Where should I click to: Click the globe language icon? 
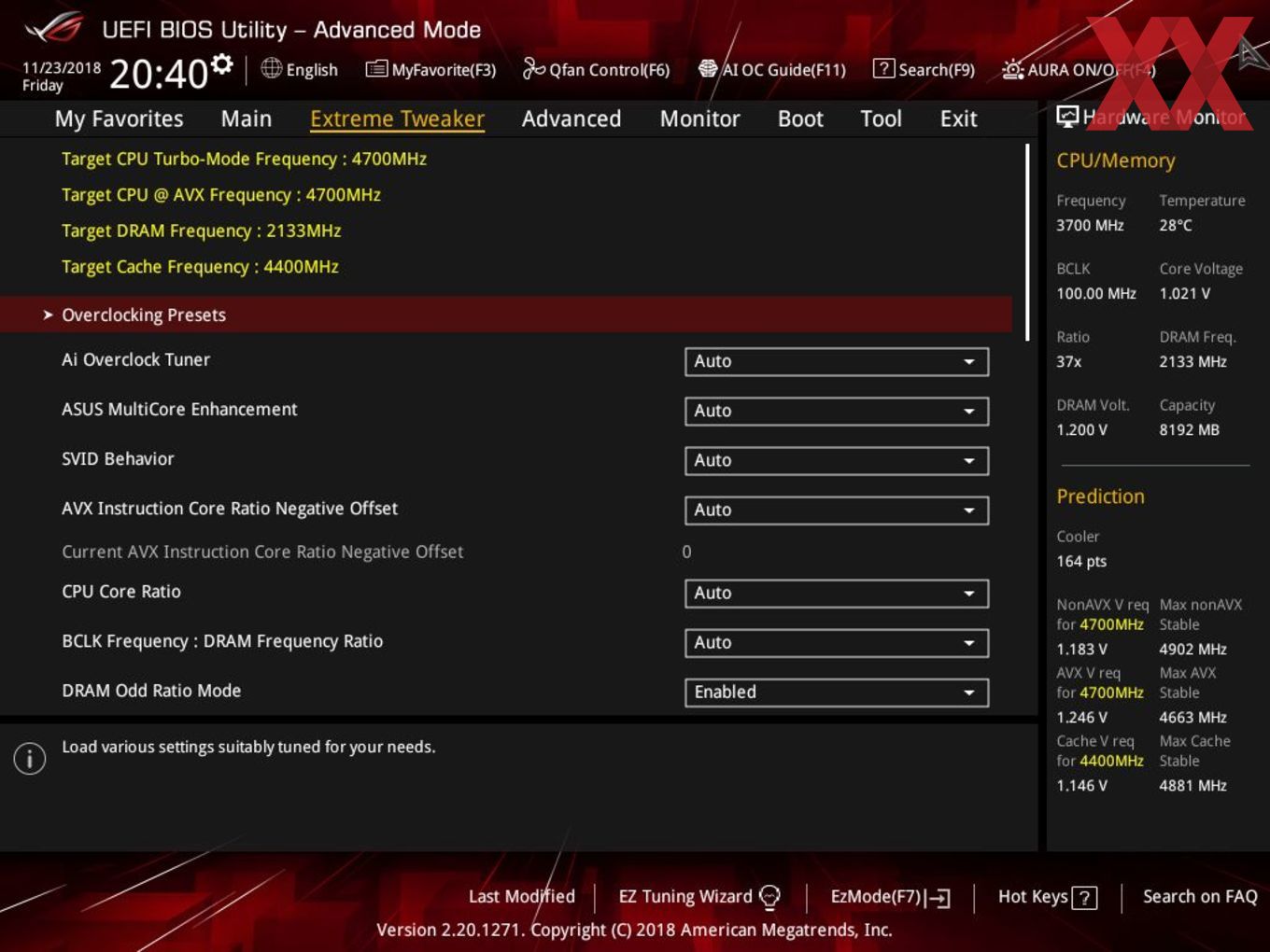(271, 68)
